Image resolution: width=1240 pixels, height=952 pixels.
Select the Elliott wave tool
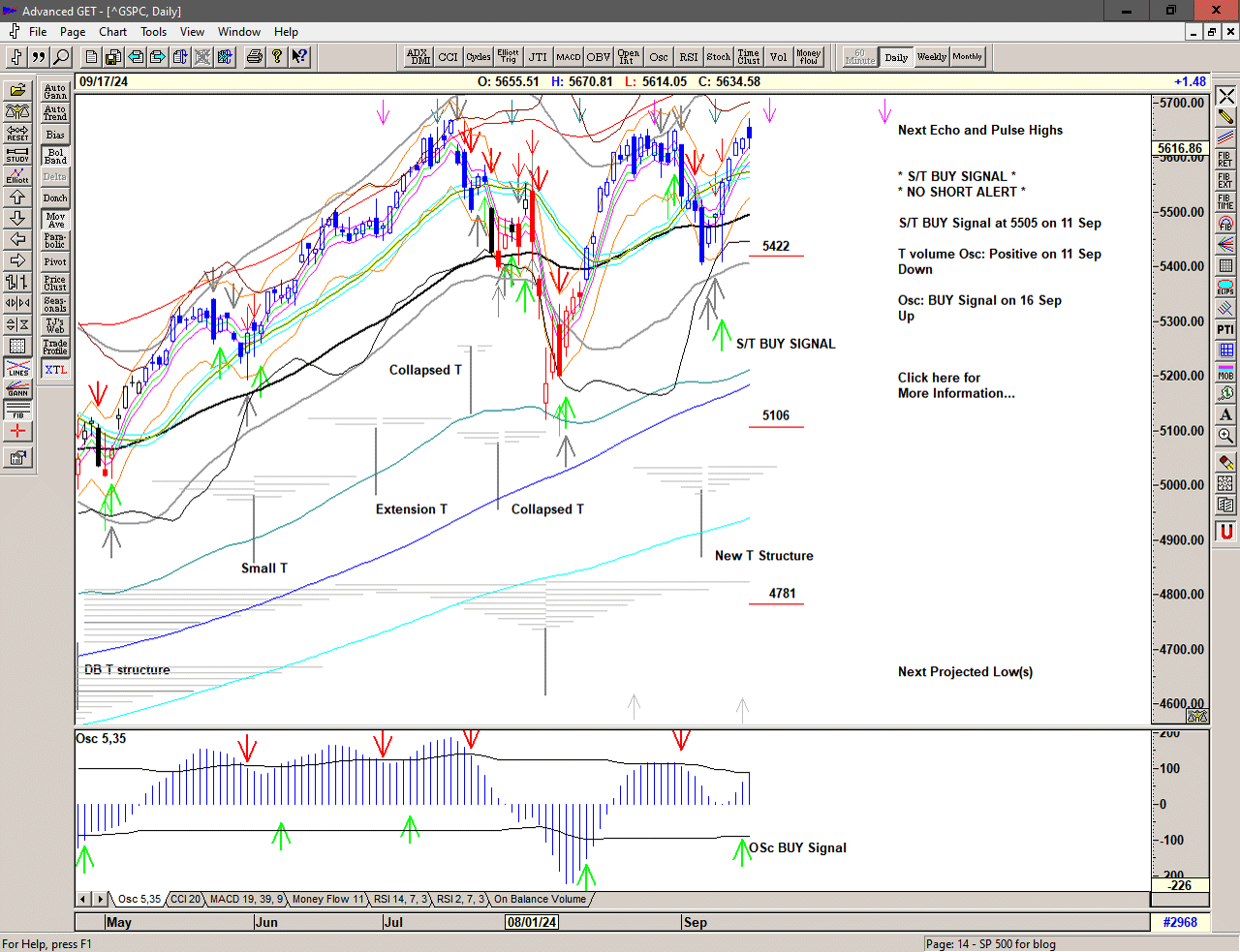click(17, 175)
